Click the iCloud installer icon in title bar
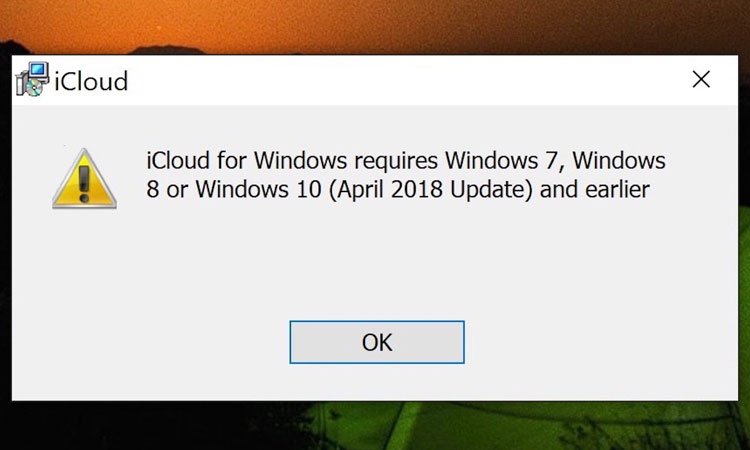Image resolution: width=750 pixels, height=450 pixels. (x=32, y=80)
